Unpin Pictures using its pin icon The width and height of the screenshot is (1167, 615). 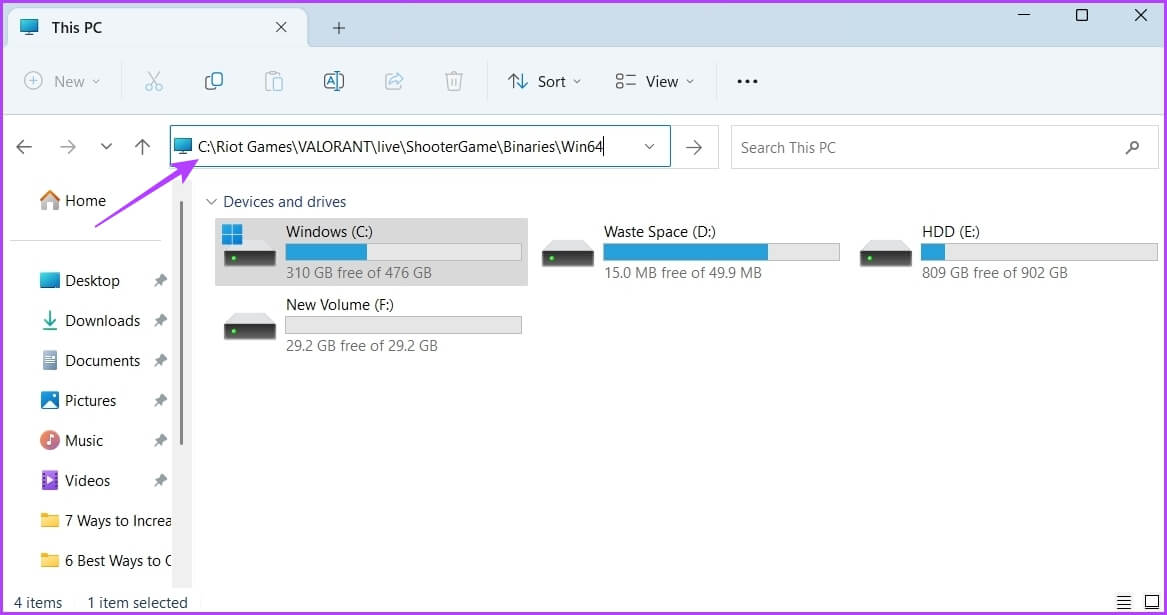[160, 401]
